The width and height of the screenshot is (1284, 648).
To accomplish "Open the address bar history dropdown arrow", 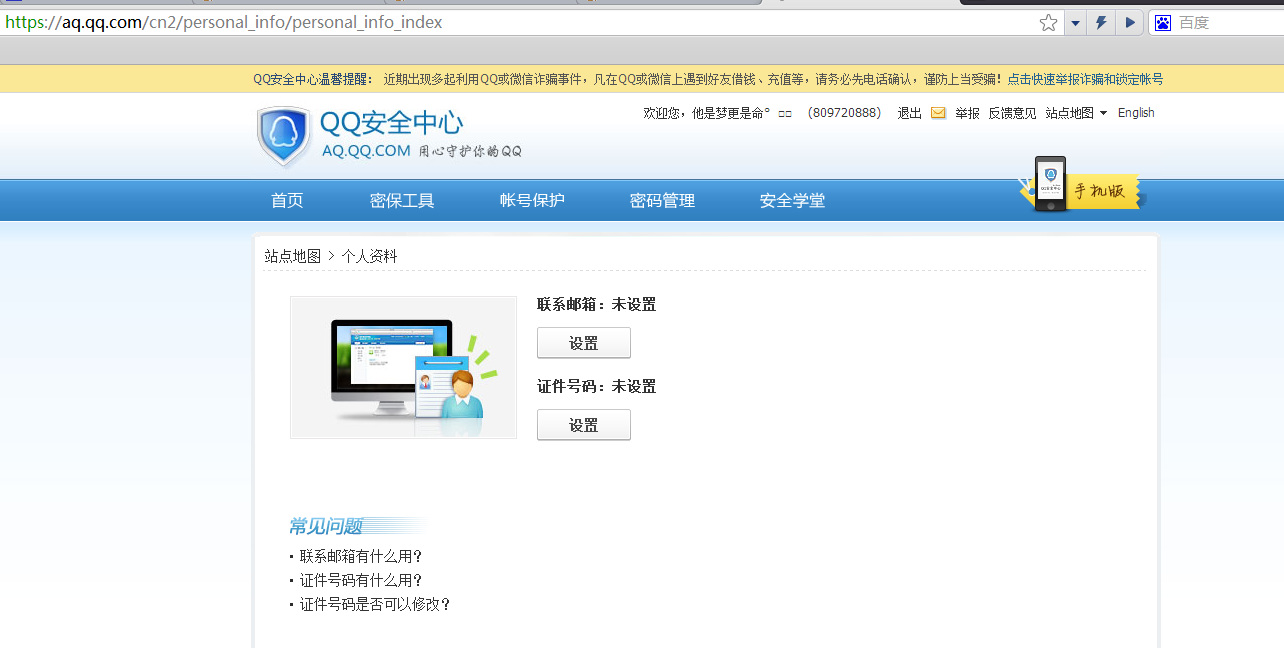I will (x=1076, y=23).
